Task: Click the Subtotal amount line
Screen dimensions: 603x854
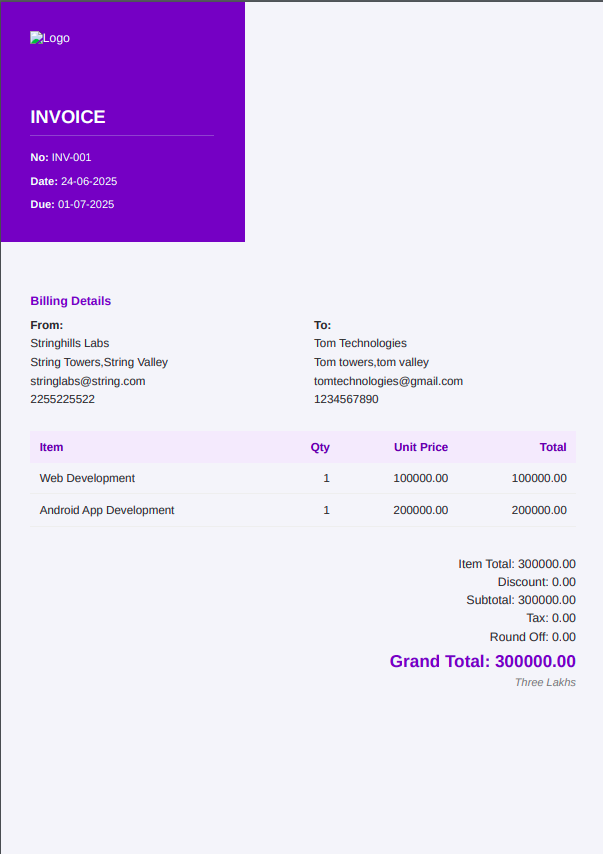Action: click(520, 600)
